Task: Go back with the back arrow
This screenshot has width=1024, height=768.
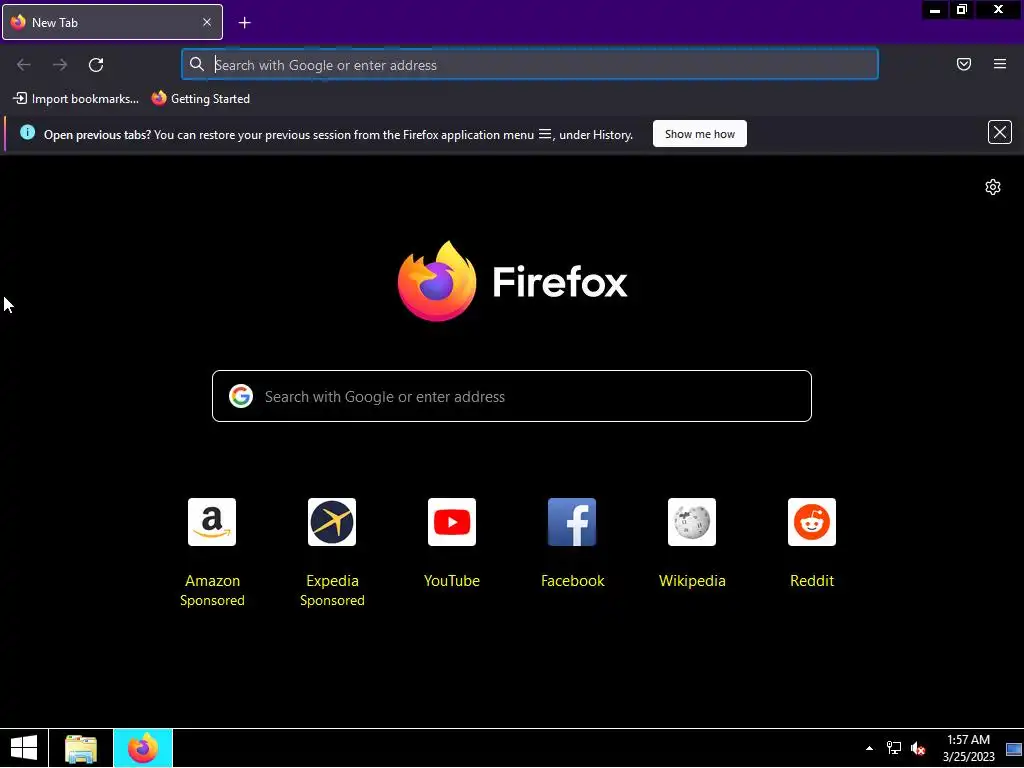Action: pyautogui.click(x=24, y=65)
